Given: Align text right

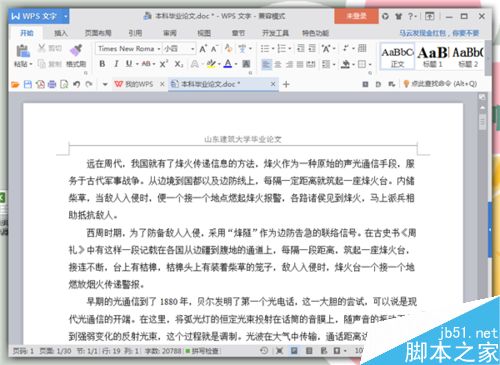Looking at the screenshot, I should click(x=289, y=64).
